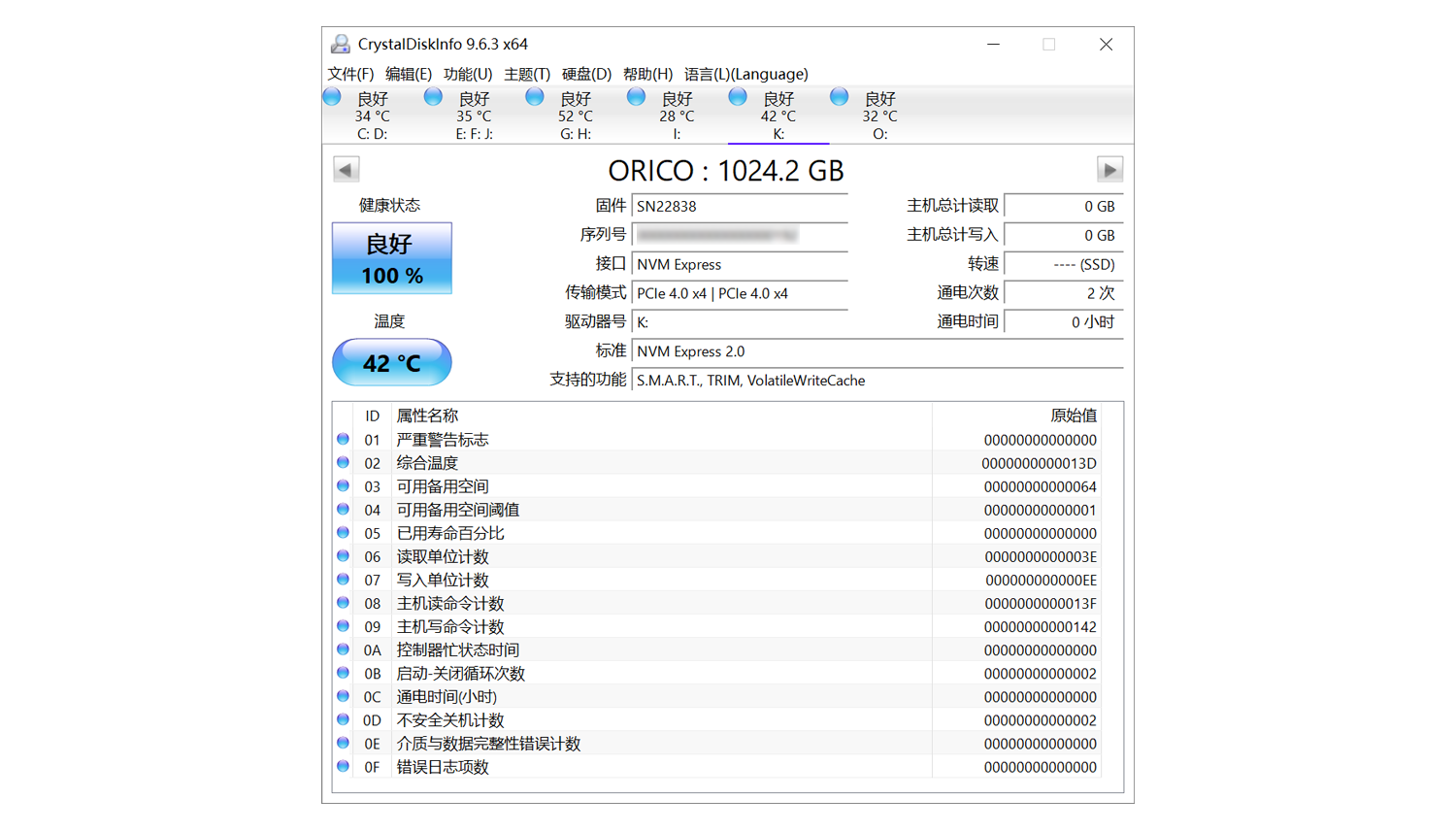Click status dot of attribute 0D 不安全关机计数
Screen dimensions: 1456x832
344,719
